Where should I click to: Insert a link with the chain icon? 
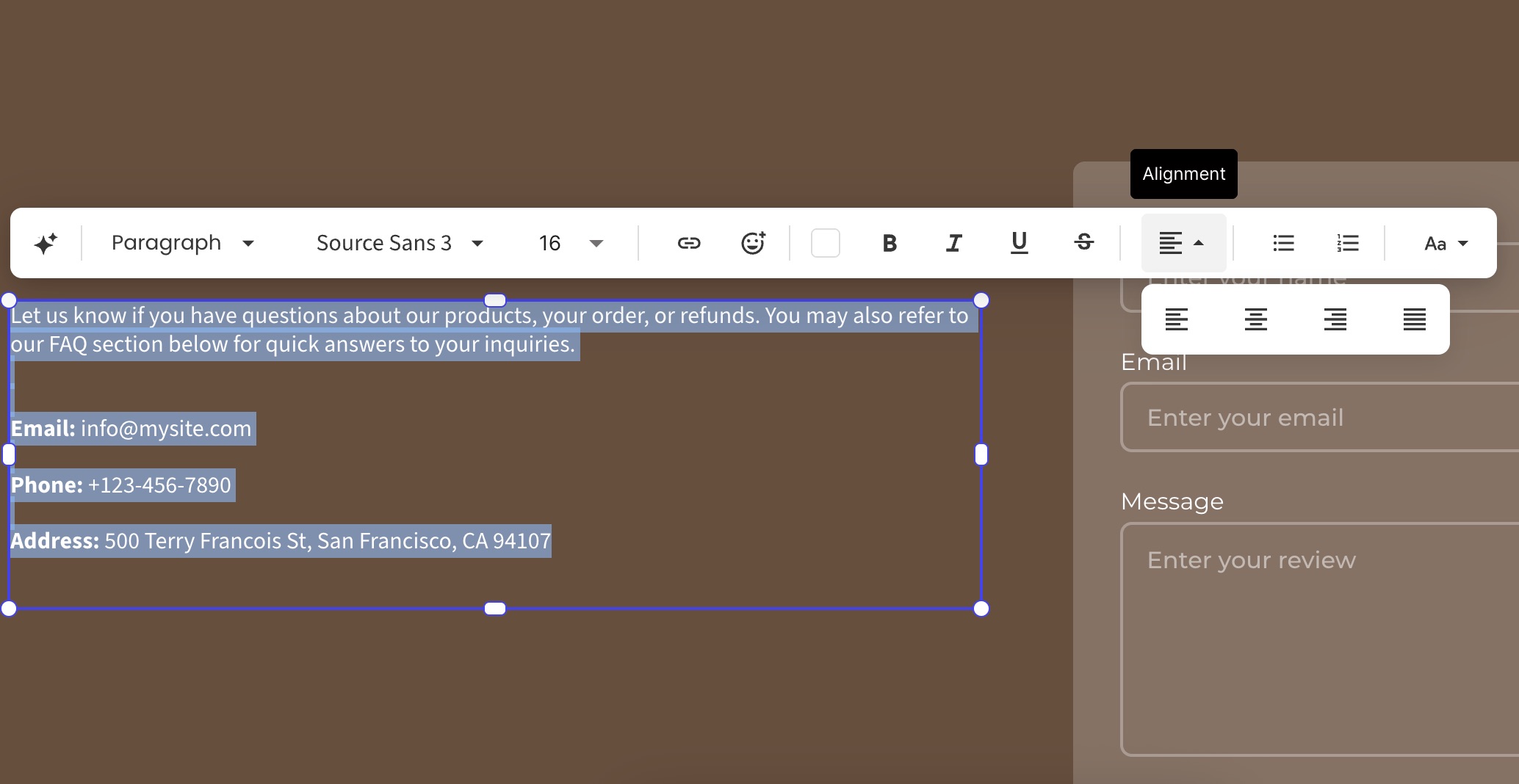click(x=688, y=243)
